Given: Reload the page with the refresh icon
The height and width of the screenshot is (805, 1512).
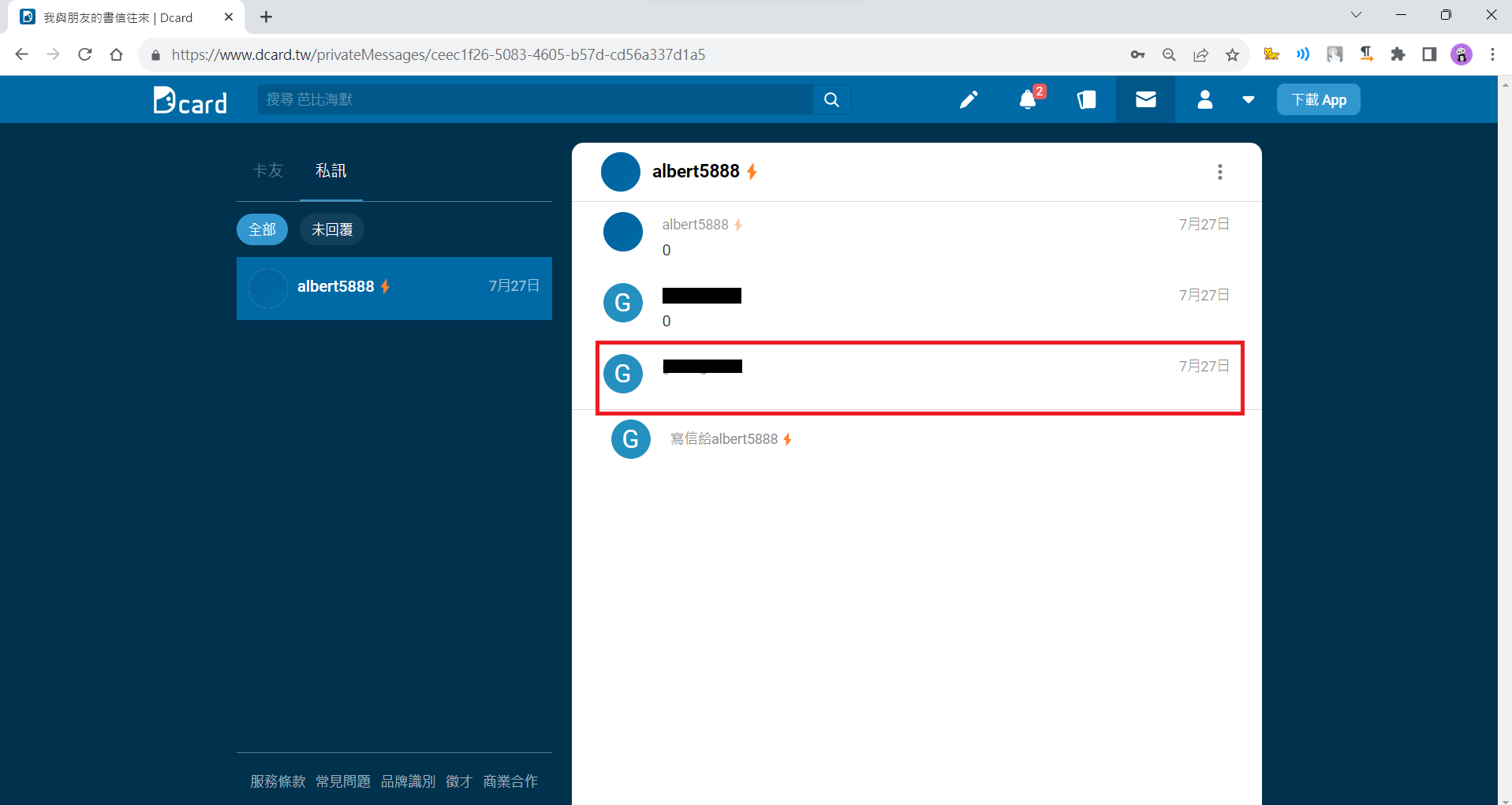Looking at the screenshot, I should (x=85, y=54).
